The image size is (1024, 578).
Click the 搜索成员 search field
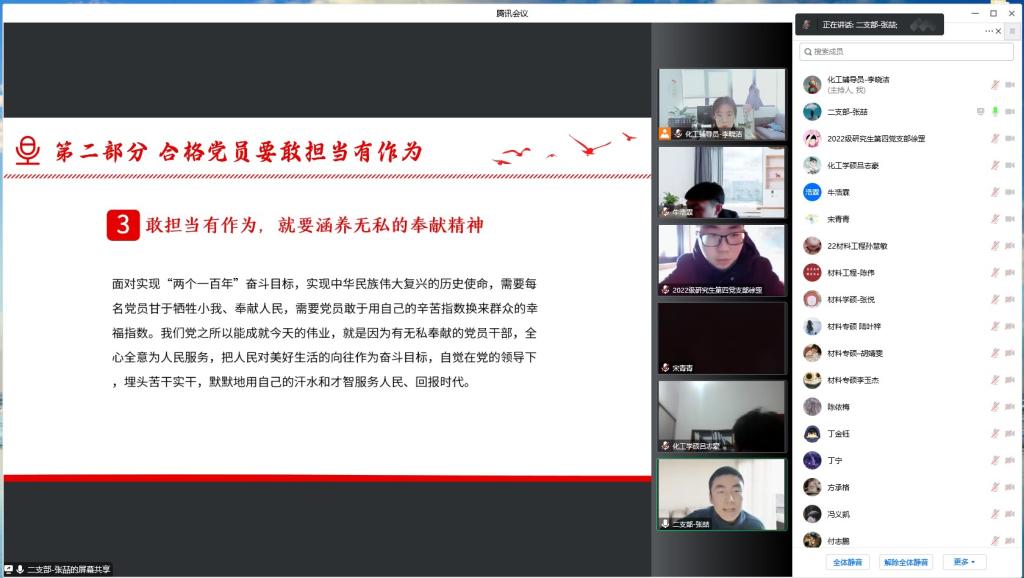point(905,52)
